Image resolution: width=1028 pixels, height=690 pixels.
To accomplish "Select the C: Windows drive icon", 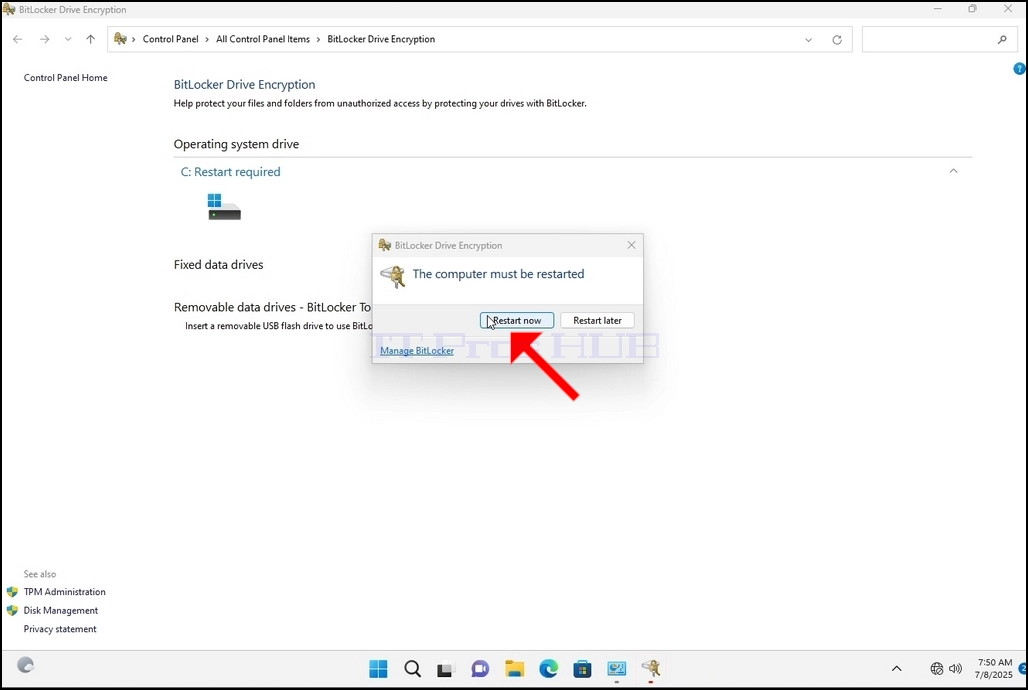I will click(224, 207).
